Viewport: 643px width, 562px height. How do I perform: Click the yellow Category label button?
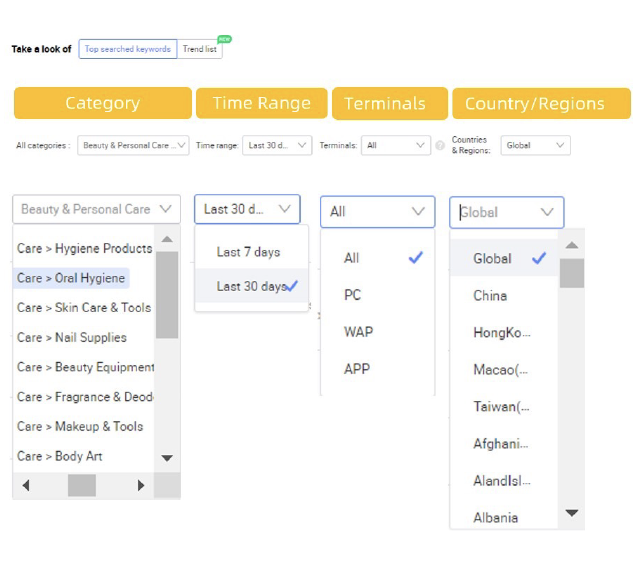point(102,103)
